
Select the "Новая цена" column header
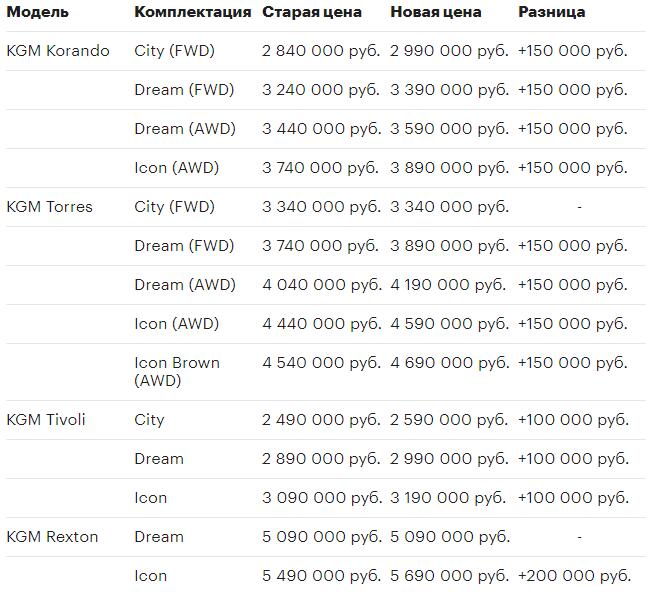(x=435, y=12)
